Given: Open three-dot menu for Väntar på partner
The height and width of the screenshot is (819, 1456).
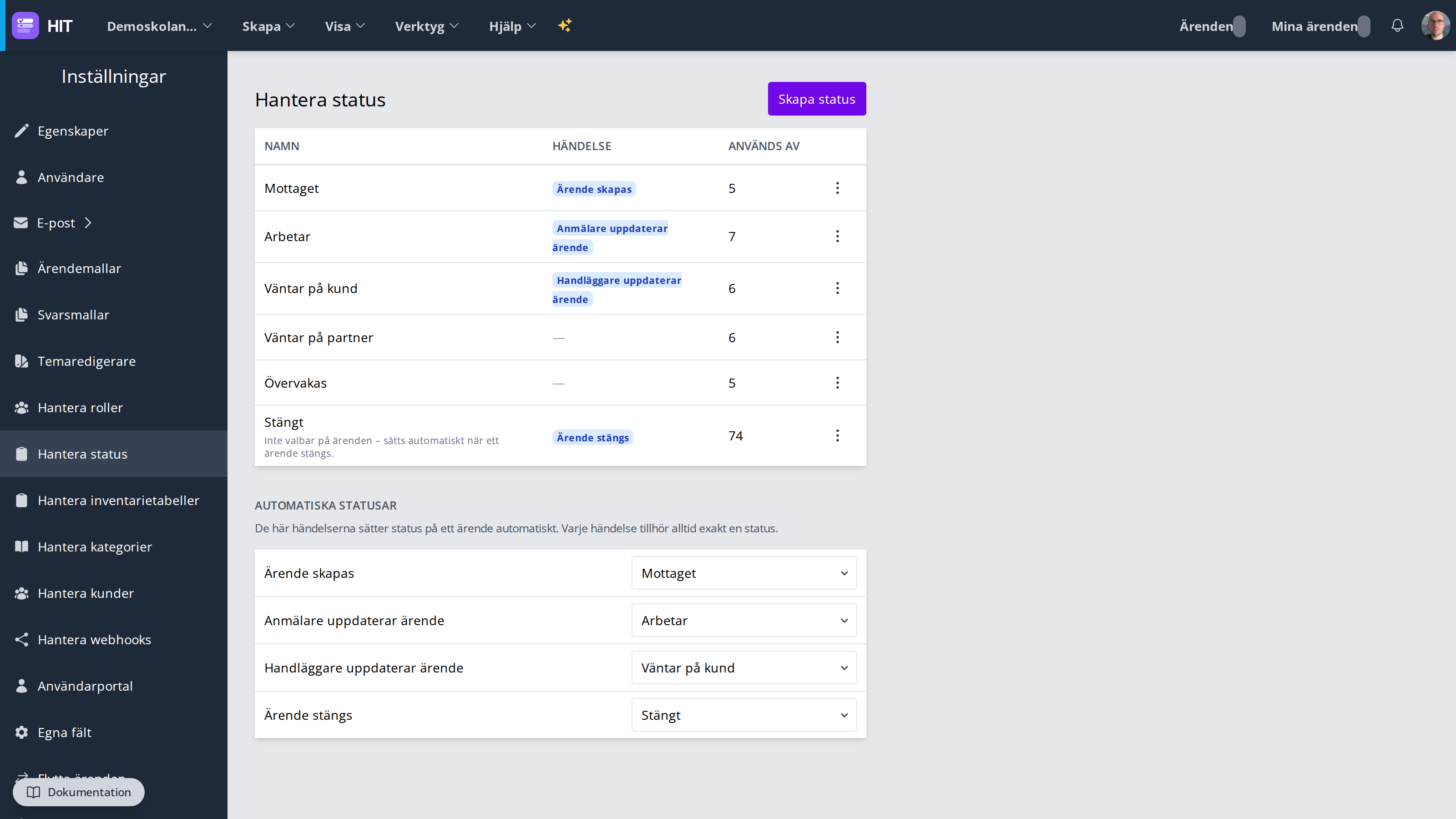Looking at the screenshot, I should [x=838, y=337].
